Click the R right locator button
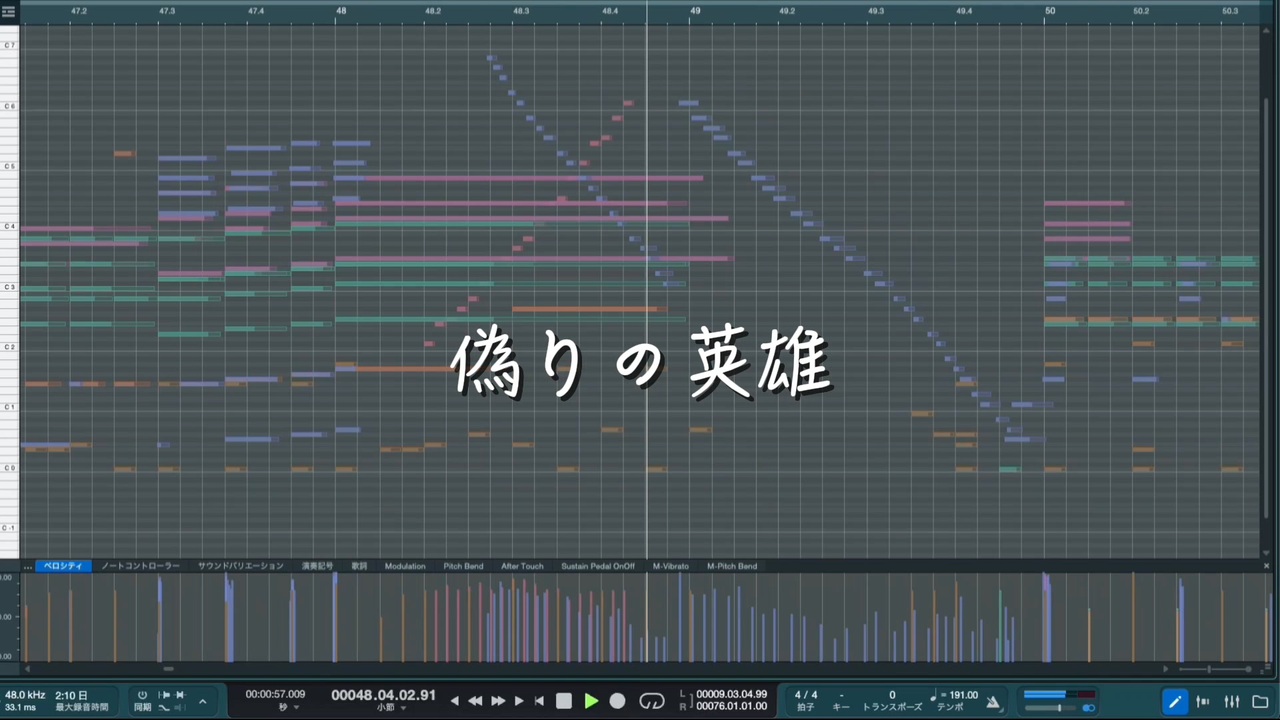Screen dimensions: 1280x720 tap(683, 706)
